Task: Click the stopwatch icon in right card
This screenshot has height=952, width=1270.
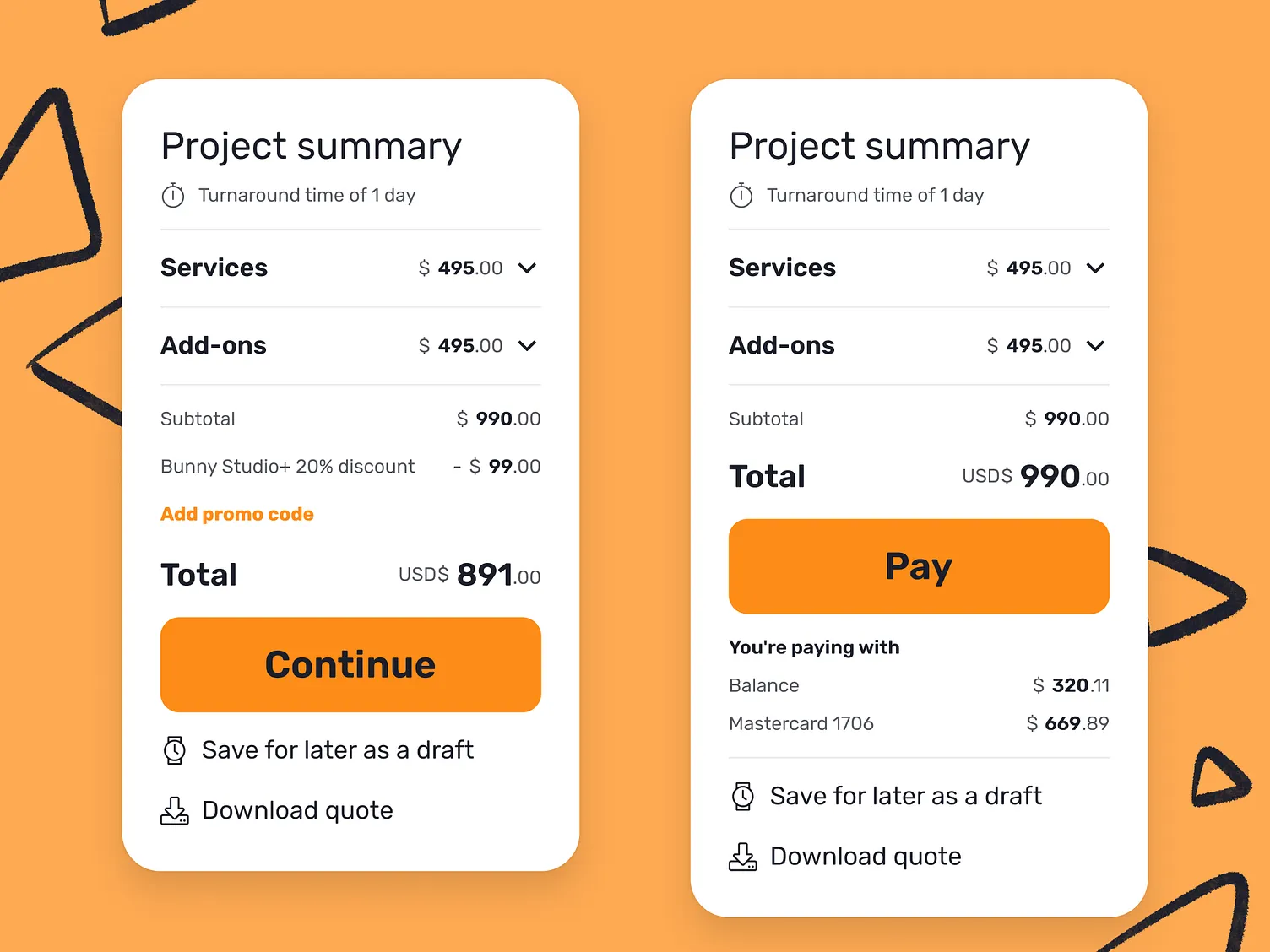Action: pyautogui.click(x=741, y=196)
